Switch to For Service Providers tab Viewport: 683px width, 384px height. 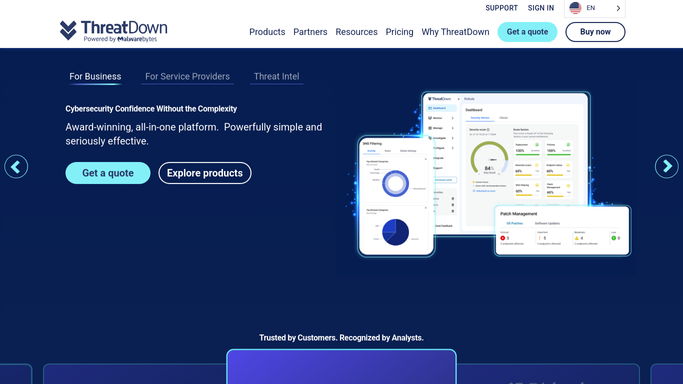point(187,77)
